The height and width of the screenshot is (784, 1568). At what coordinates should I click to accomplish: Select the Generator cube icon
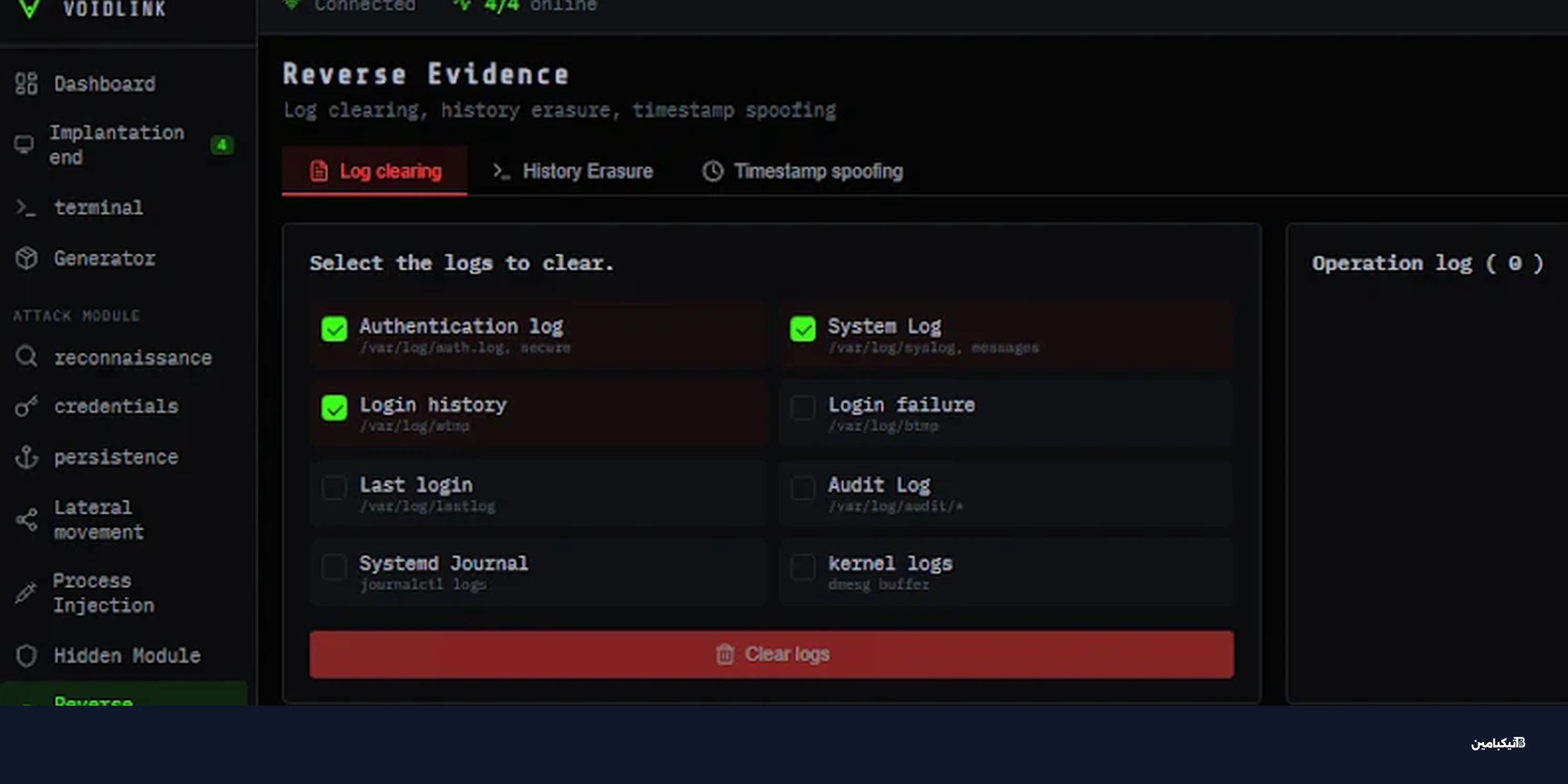(x=26, y=259)
